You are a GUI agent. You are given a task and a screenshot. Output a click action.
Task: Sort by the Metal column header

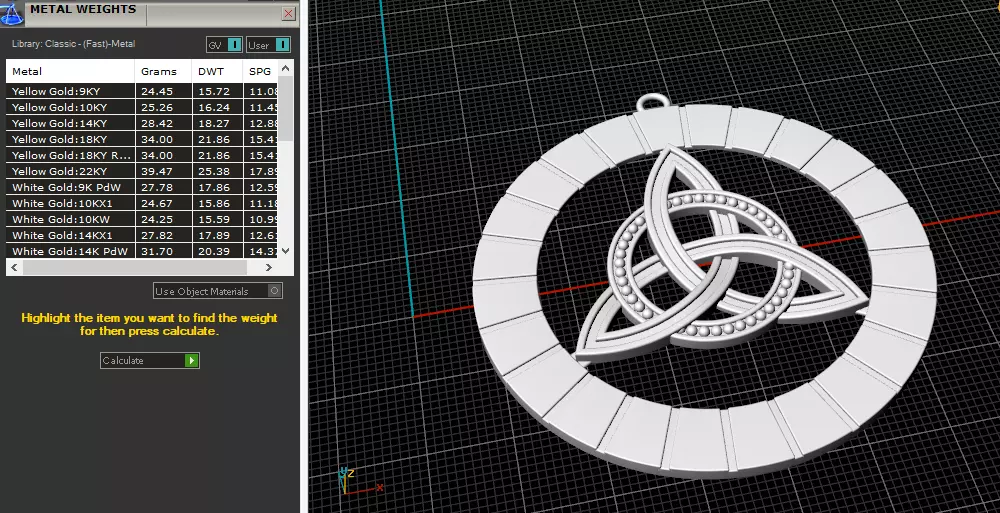(70, 71)
